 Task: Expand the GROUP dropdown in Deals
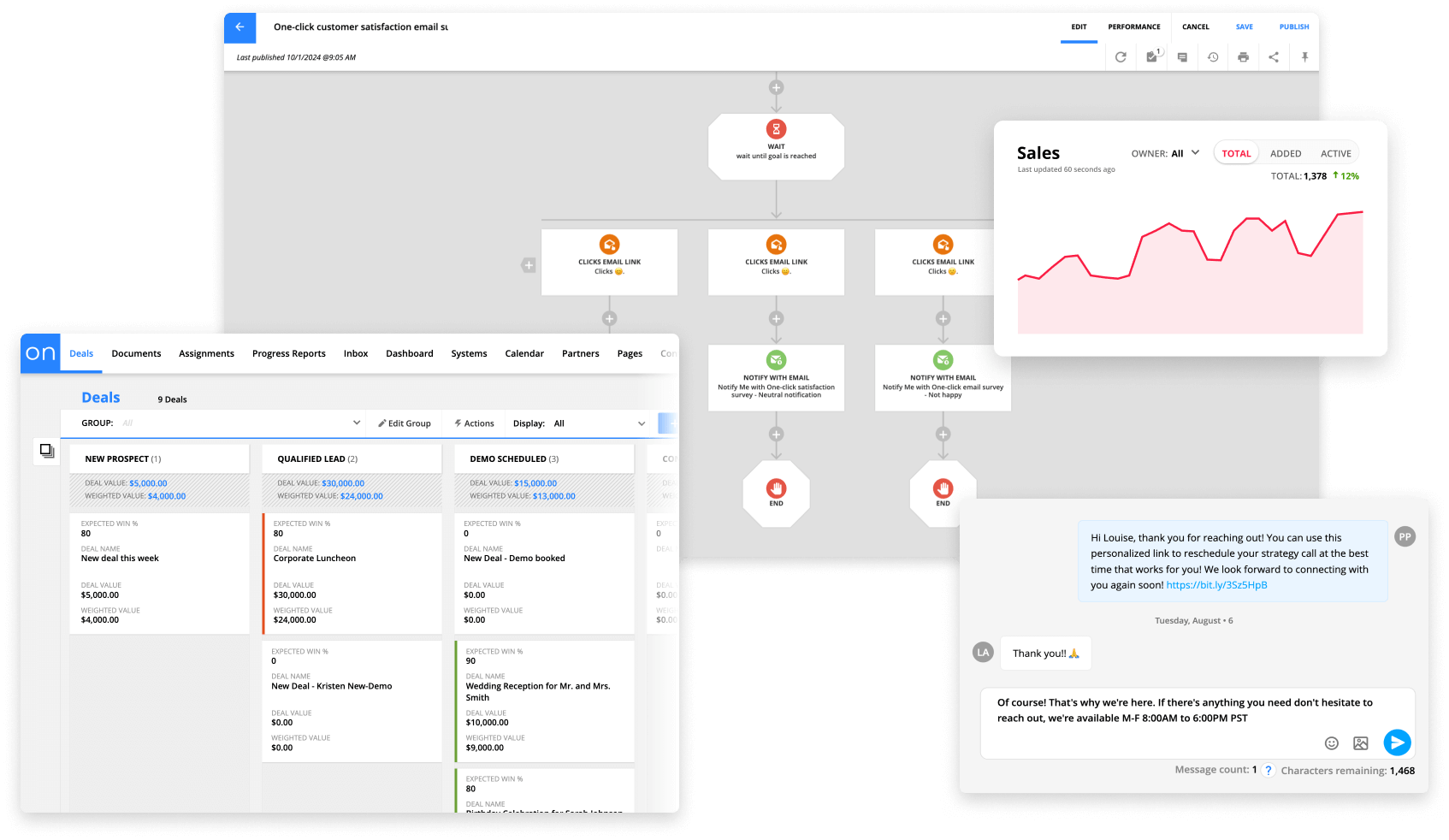pos(356,423)
